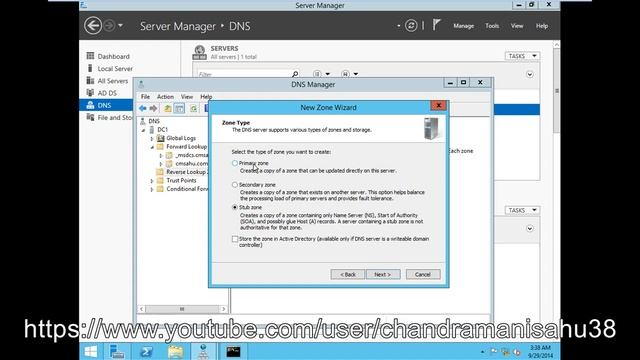Open Server Manager's Tools menu
The height and width of the screenshot is (360, 640).
point(492,26)
